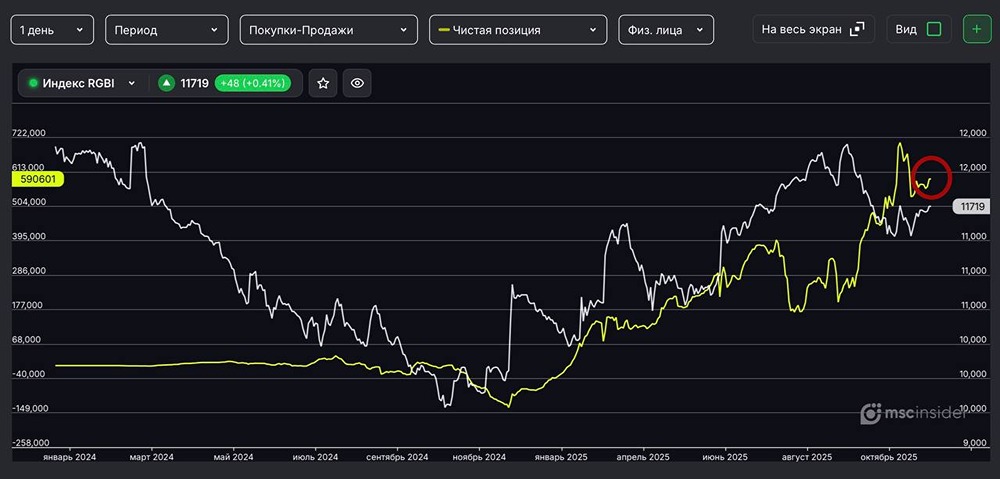Open the Покупки-Продажи dropdown
Image resolution: width=1000 pixels, height=479 pixels.
pyautogui.click(x=329, y=30)
